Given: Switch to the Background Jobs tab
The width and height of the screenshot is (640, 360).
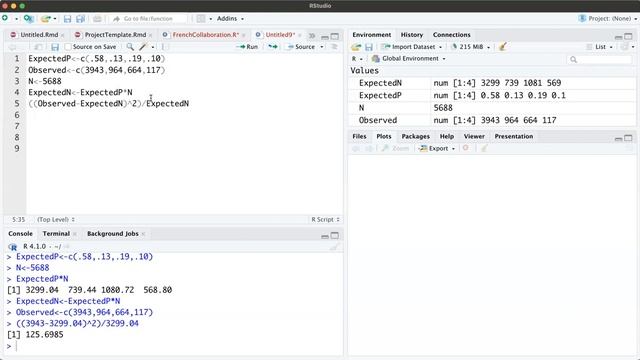Looking at the screenshot, I should [x=113, y=233].
